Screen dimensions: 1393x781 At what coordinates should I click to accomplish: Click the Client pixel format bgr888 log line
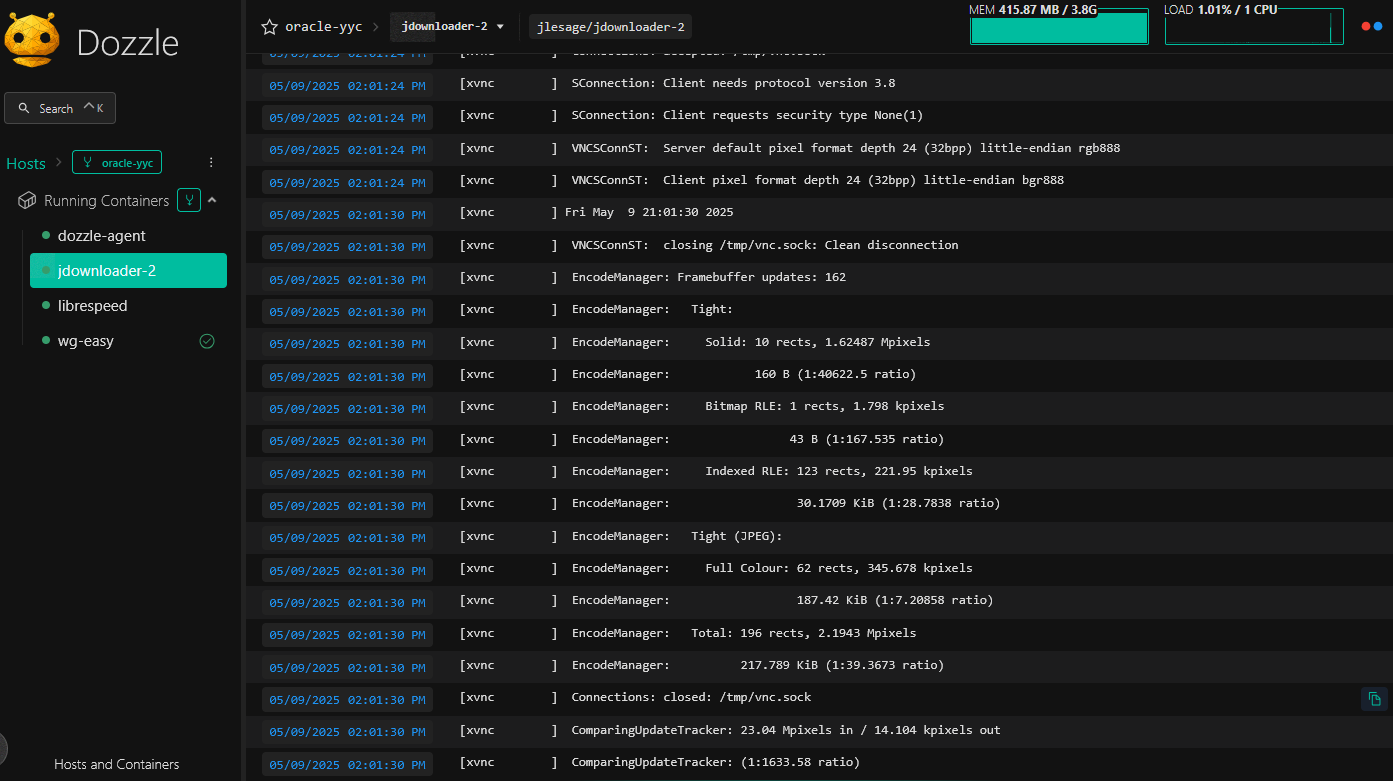(x=819, y=181)
